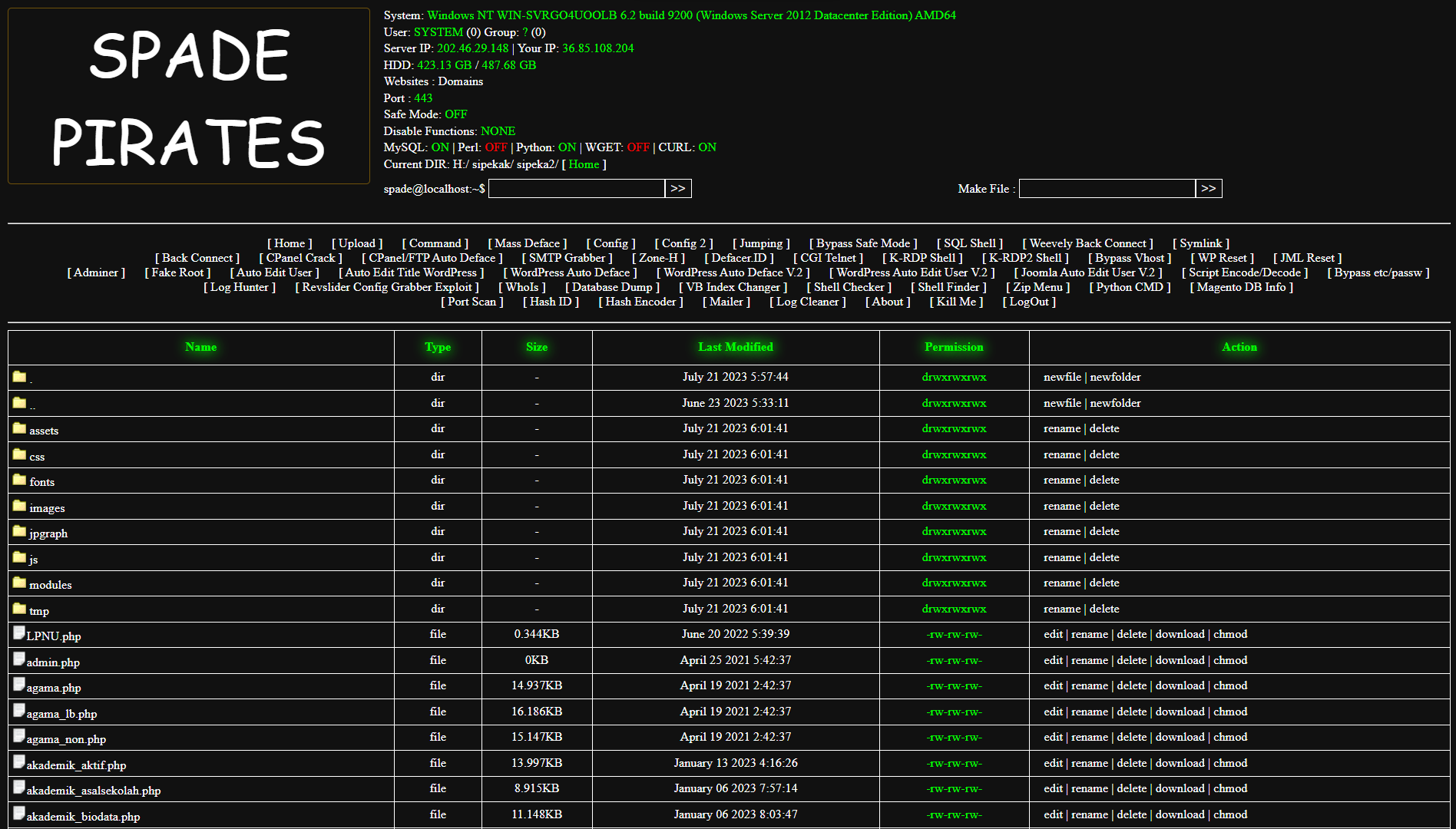Click the file icon beside akademik_biodata.php
This screenshot has width=1456, height=829.
point(19,814)
